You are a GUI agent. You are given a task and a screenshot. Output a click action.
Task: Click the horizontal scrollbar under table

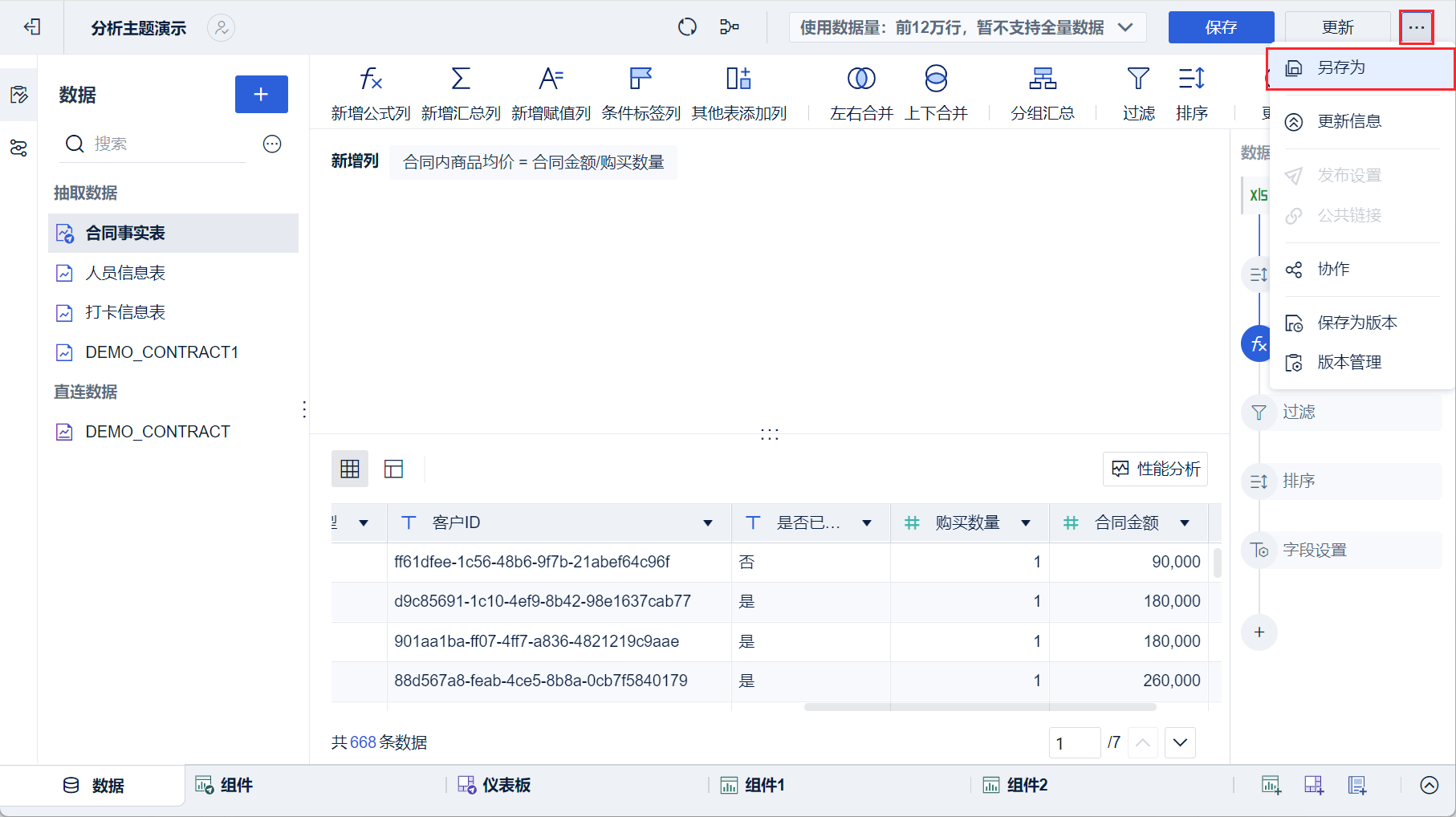click(980, 707)
